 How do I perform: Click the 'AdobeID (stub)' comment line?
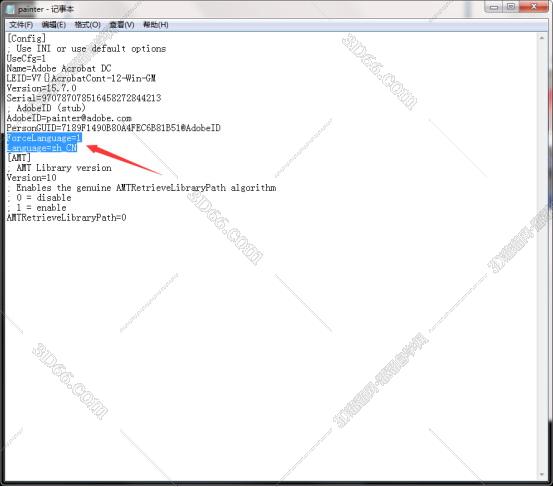tap(46, 108)
